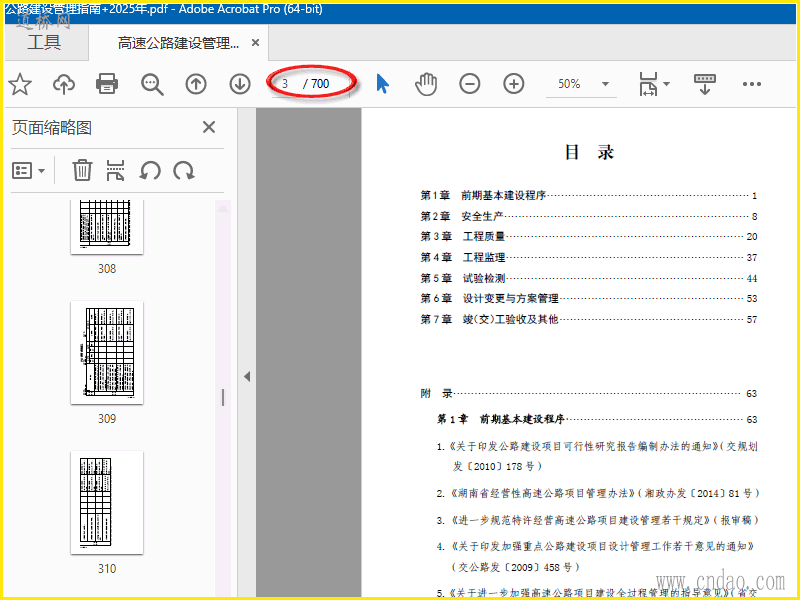Click the page label 309
The width and height of the screenshot is (800, 600).
(x=107, y=418)
